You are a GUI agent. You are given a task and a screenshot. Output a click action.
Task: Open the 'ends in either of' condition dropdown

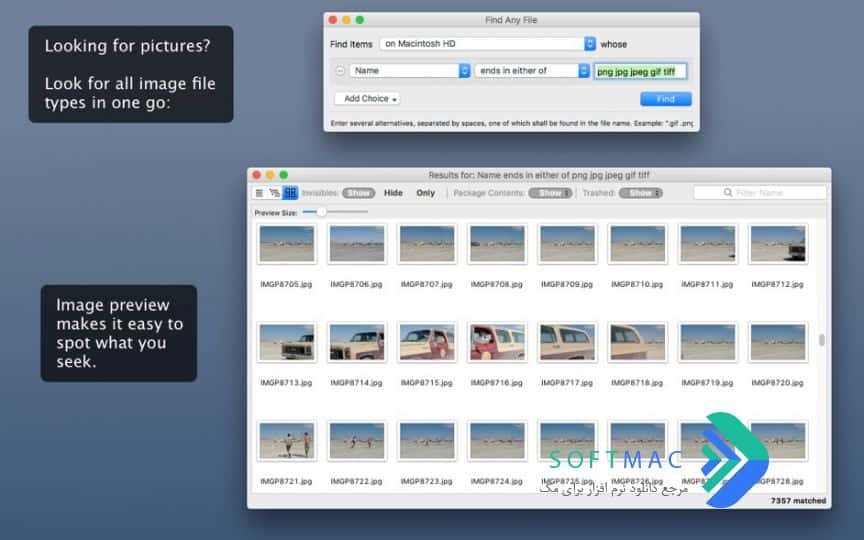[532, 71]
